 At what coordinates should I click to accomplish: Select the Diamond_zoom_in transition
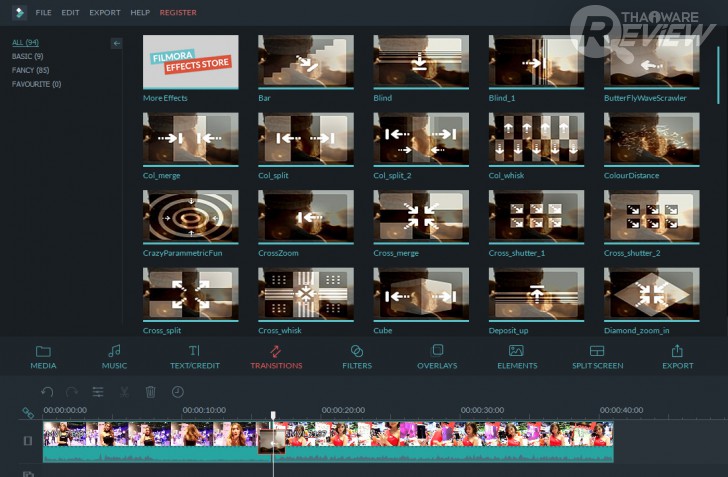[x=651, y=294]
